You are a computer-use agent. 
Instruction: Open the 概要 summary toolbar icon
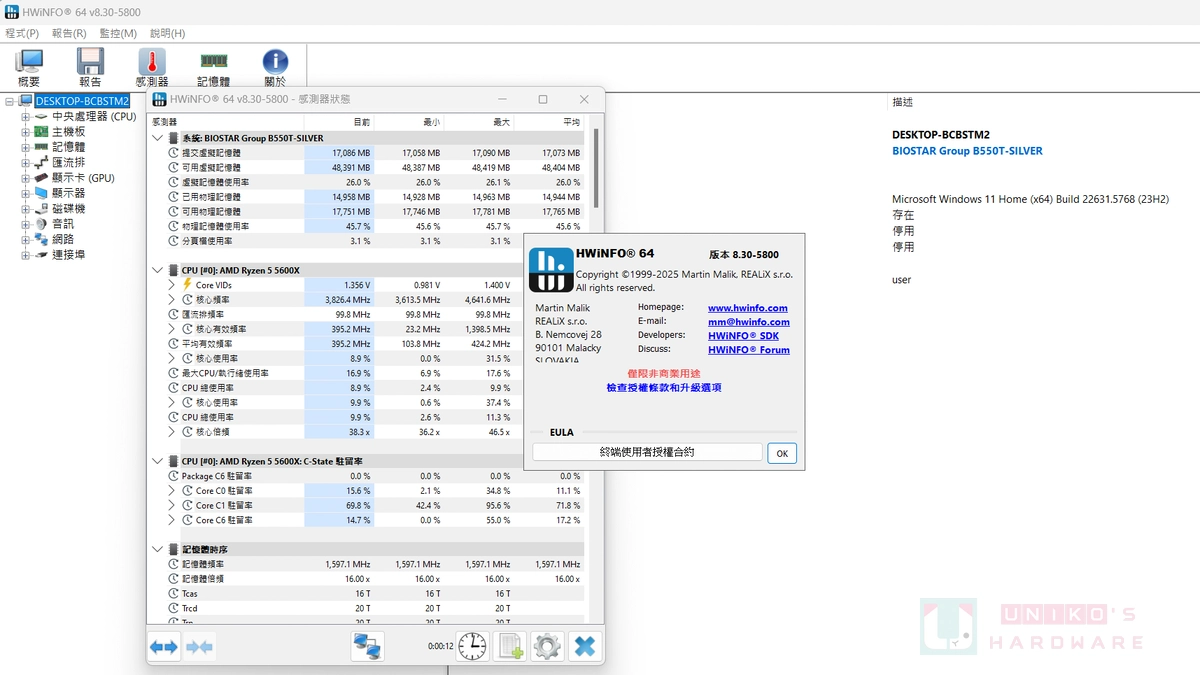click(29, 62)
